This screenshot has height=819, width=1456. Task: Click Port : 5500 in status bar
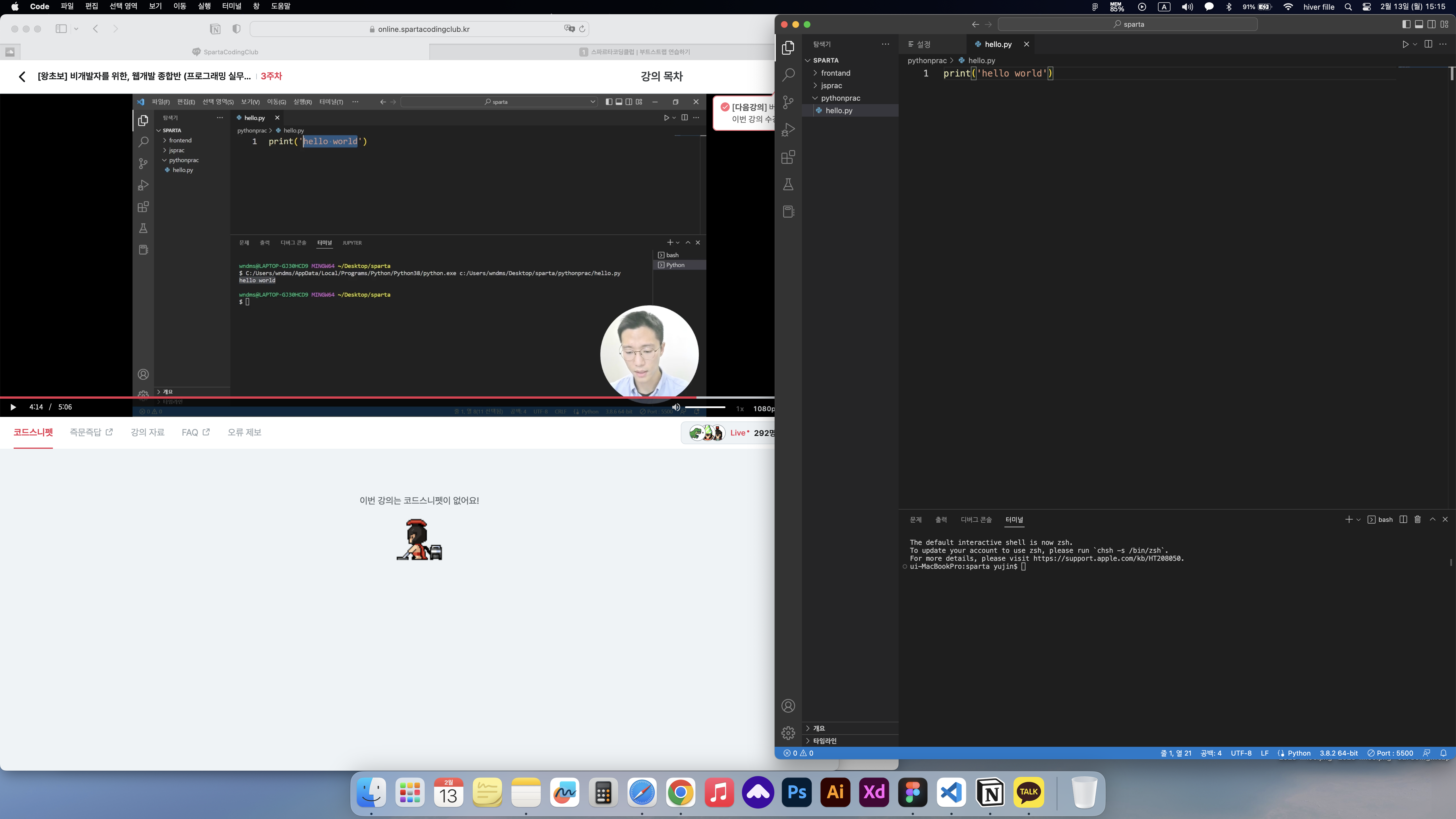pyautogui.click(x=1390, y=753)
